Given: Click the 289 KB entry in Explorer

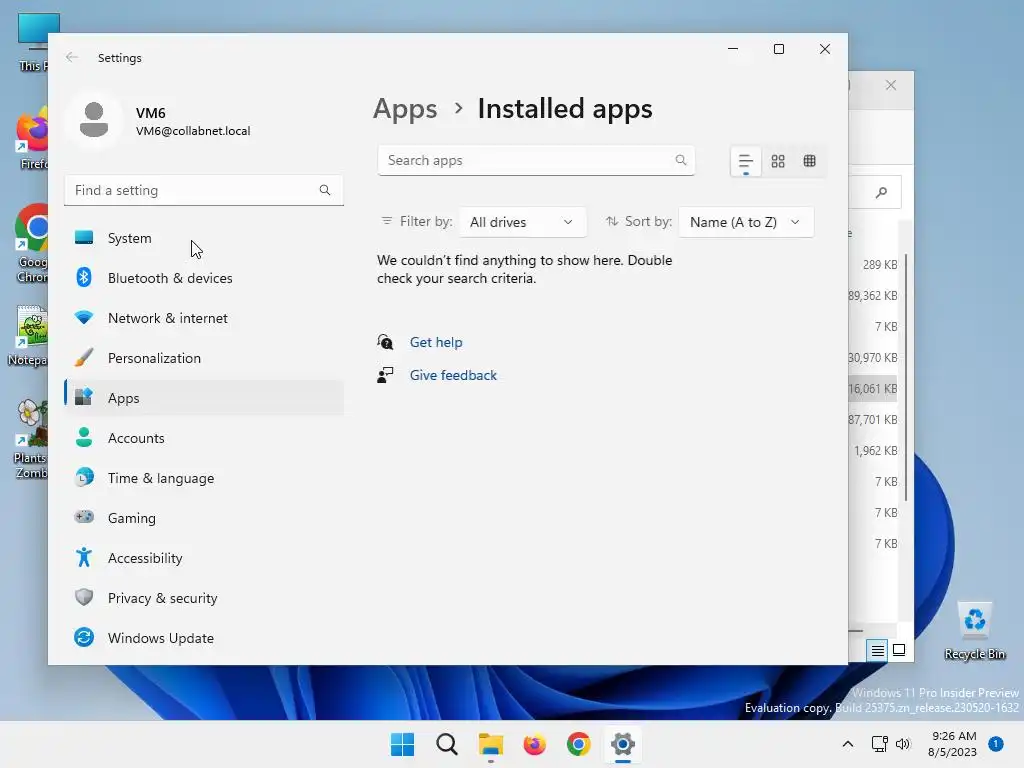Looking at the screenshot, I should (880, 264).
